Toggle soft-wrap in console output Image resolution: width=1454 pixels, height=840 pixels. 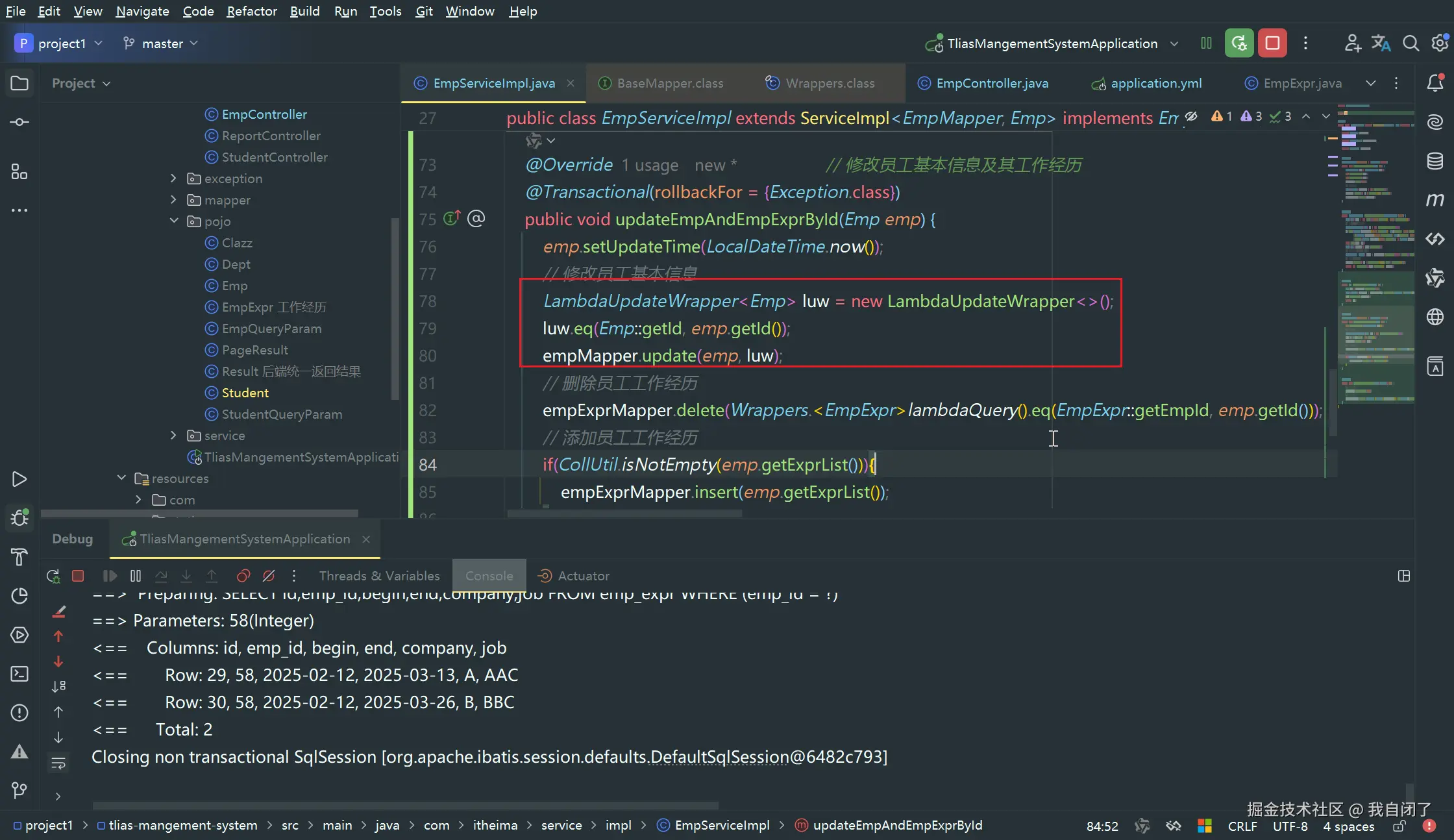(x=58, y=763)
